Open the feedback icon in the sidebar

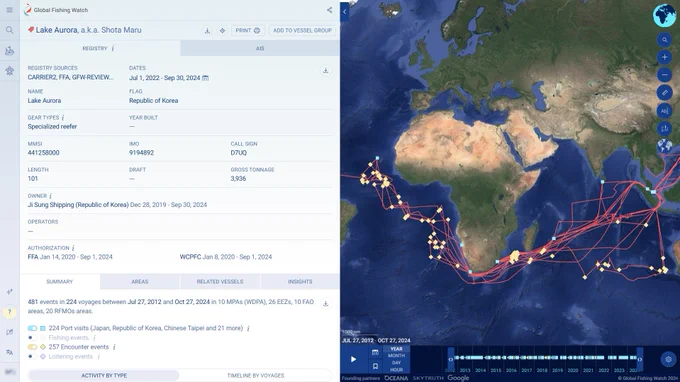[x=10, y=332]
